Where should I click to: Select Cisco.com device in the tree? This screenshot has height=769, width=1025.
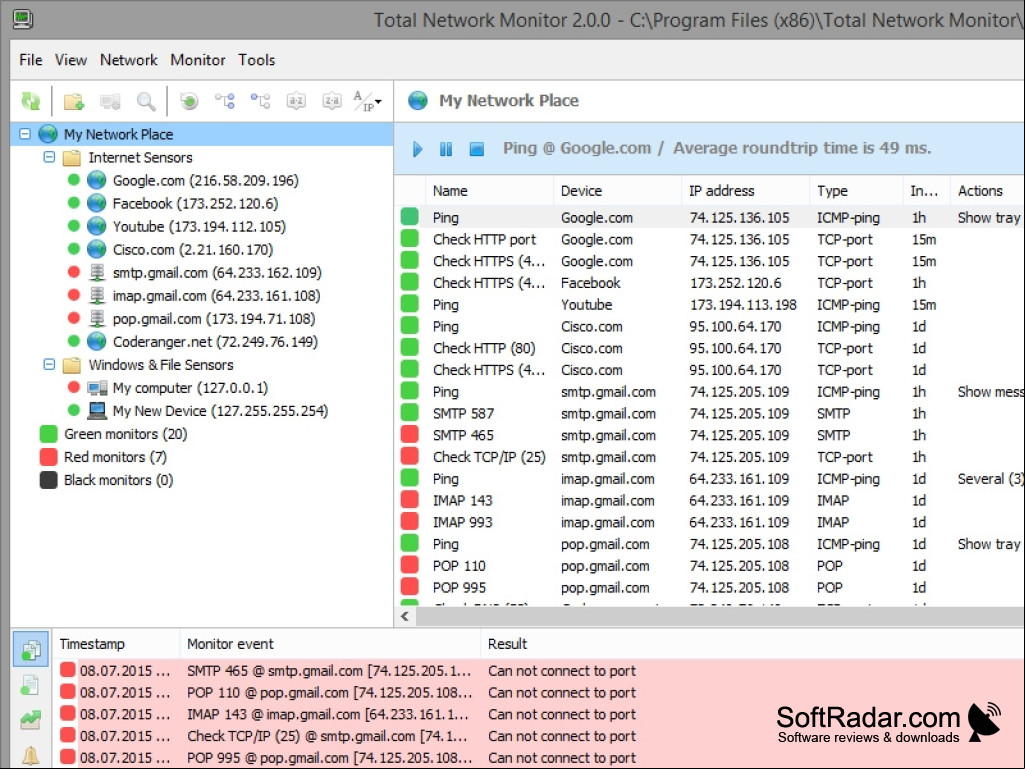coord(192,250)
